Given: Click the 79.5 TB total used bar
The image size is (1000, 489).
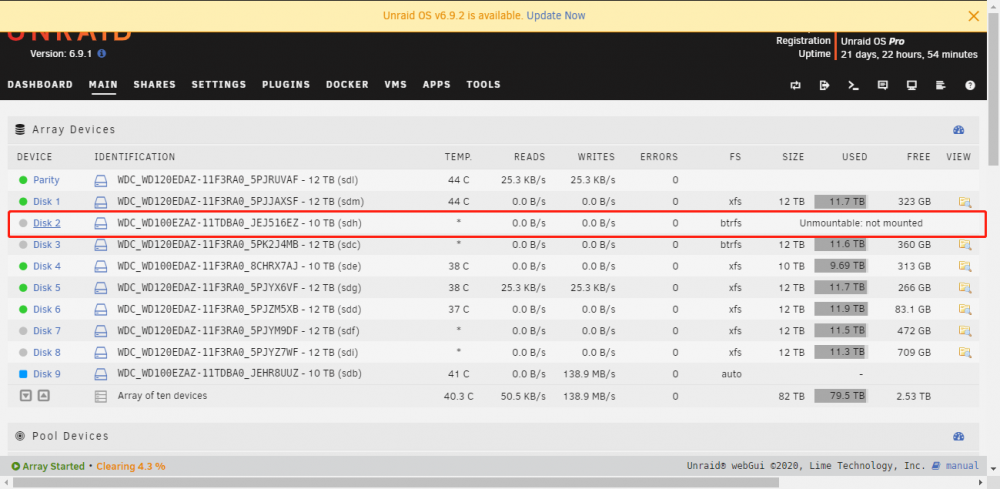Looking at the screenshot, I should point(841,396).
